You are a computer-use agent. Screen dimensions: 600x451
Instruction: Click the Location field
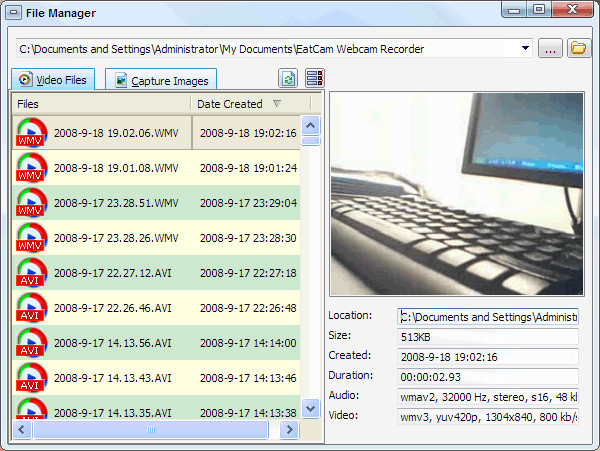click(x=488, y=317)
